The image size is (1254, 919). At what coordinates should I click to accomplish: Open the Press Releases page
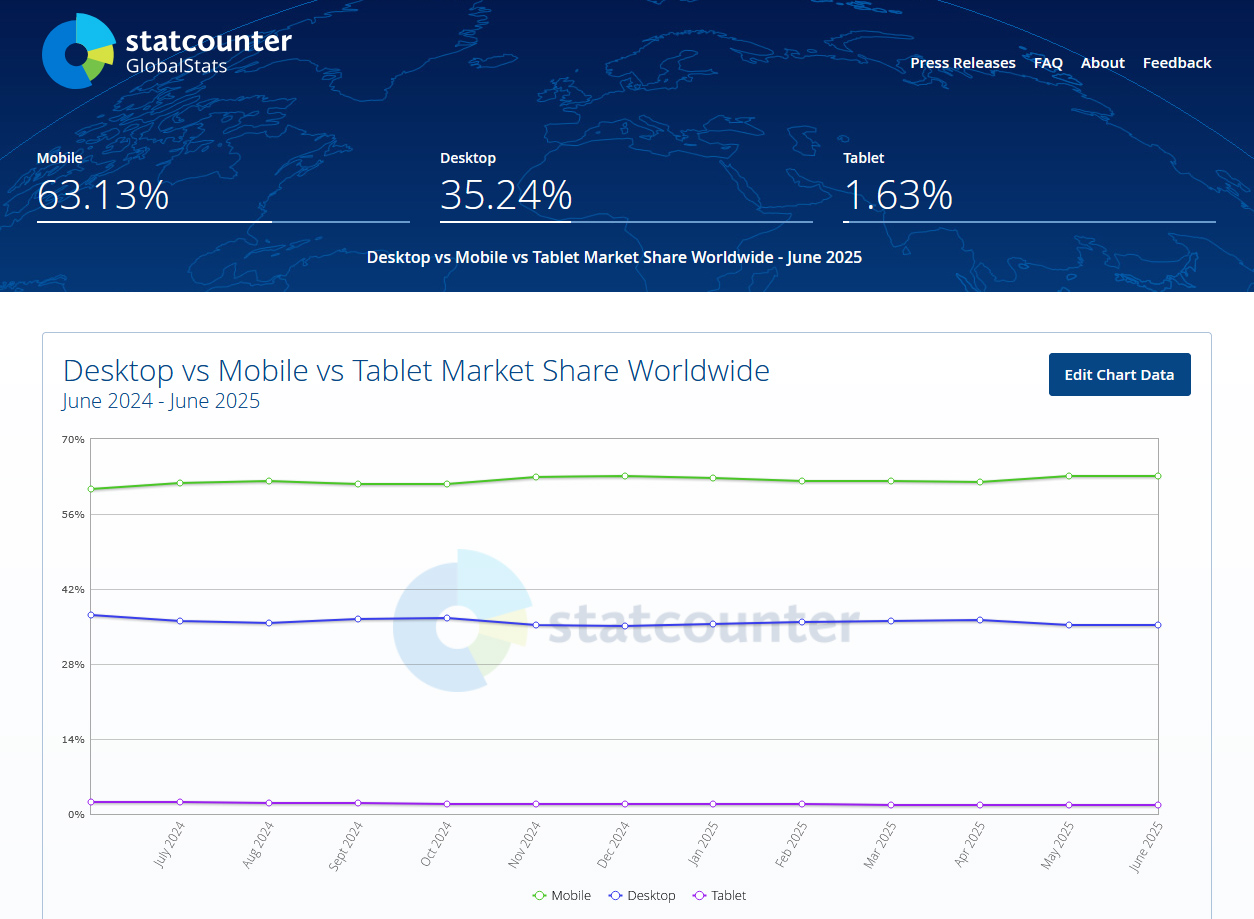coord(963,63)
